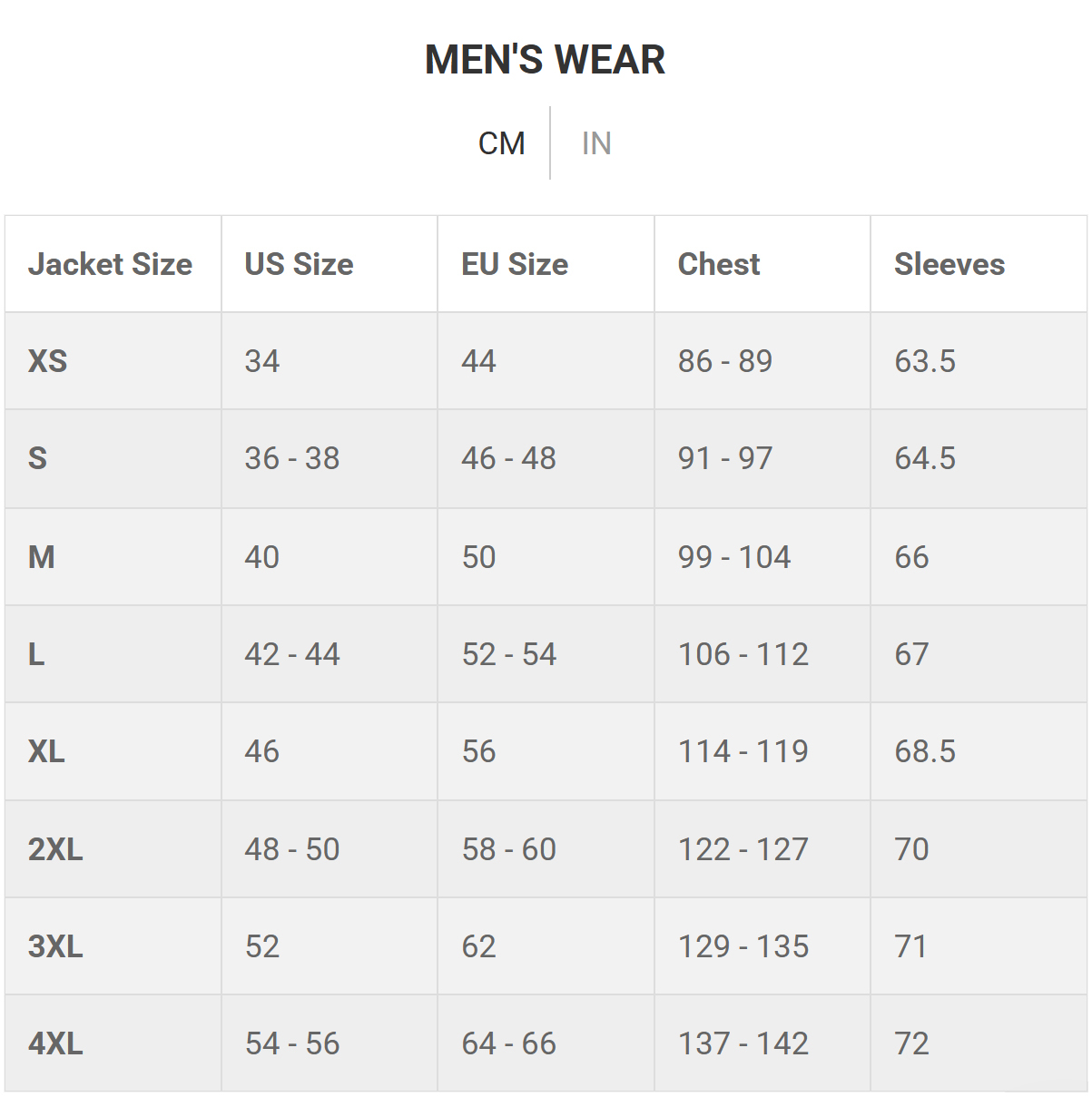Select the US size value 48 - 50
Viewport: 1092px width, 1097px height.
(292, 849)
